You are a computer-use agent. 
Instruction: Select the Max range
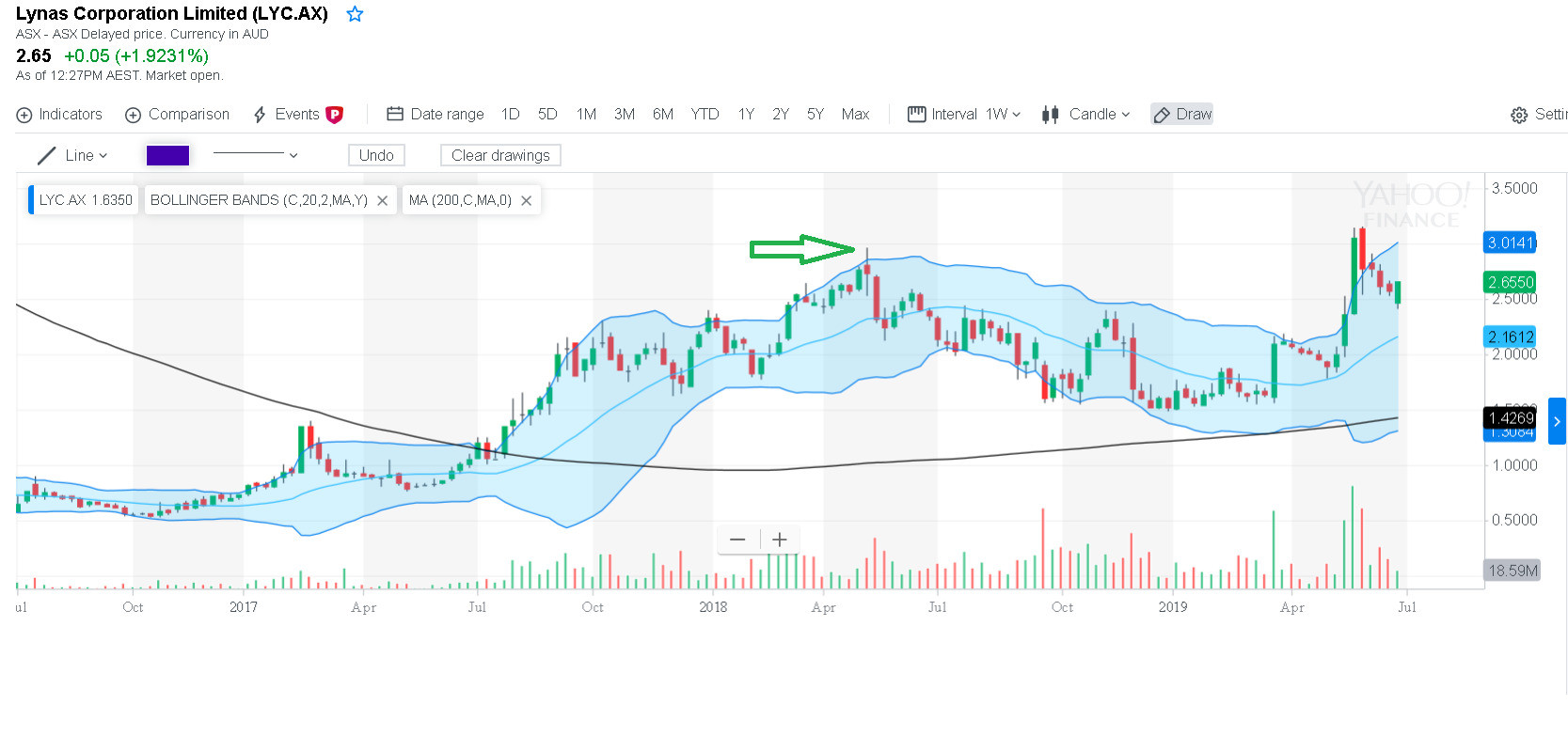(855, 115)
